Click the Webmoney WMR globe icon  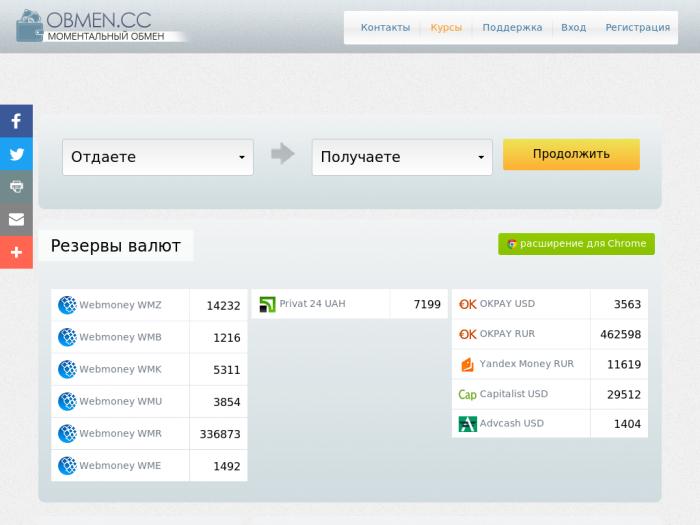point(67,433)
